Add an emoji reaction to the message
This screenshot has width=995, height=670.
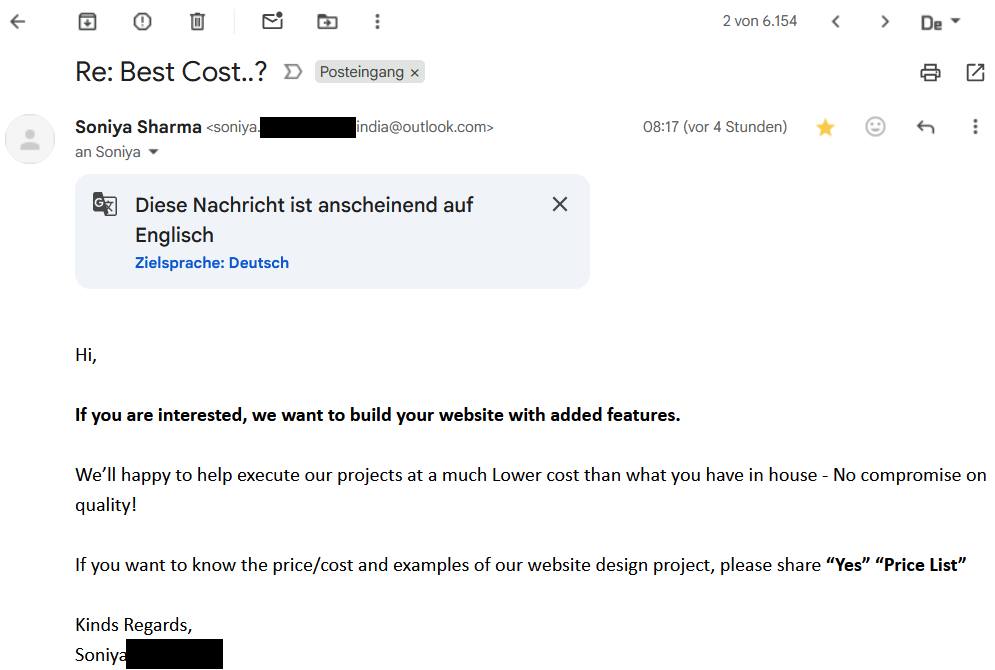pyautogui.click(x=875, y=127)
